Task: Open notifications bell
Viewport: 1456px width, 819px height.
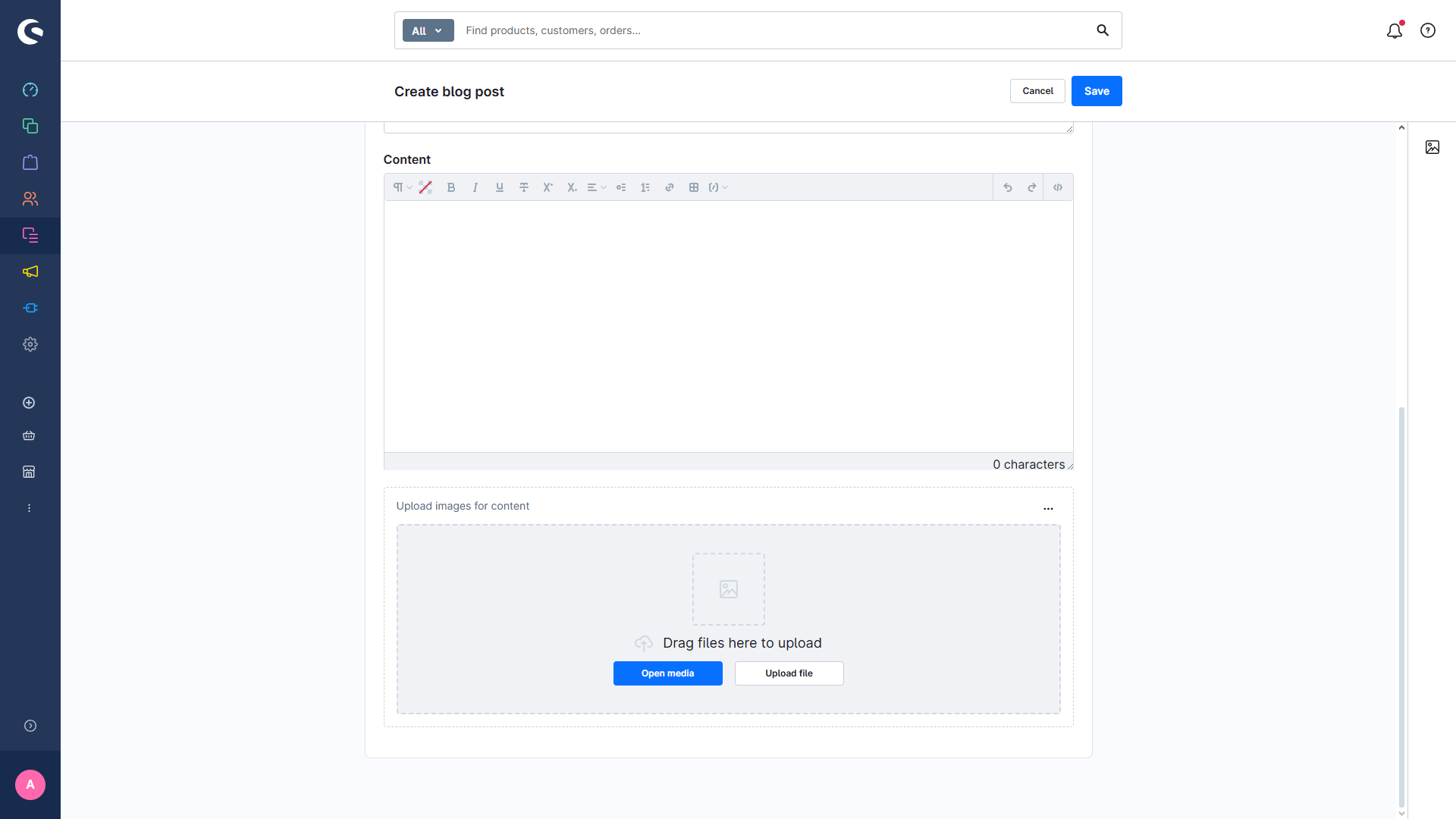Action: click(x=1395, y=31)
